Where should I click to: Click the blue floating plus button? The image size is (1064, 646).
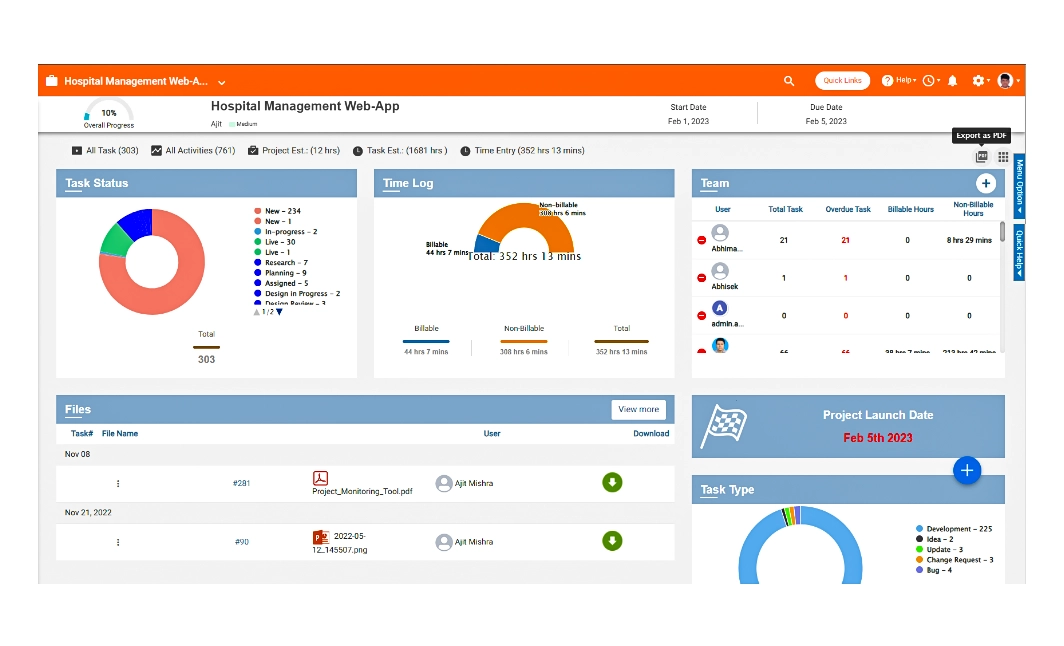coord(966,470)
